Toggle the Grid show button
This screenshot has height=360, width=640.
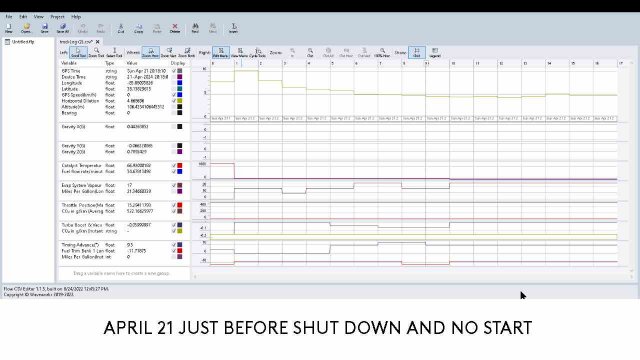(417, 53)
